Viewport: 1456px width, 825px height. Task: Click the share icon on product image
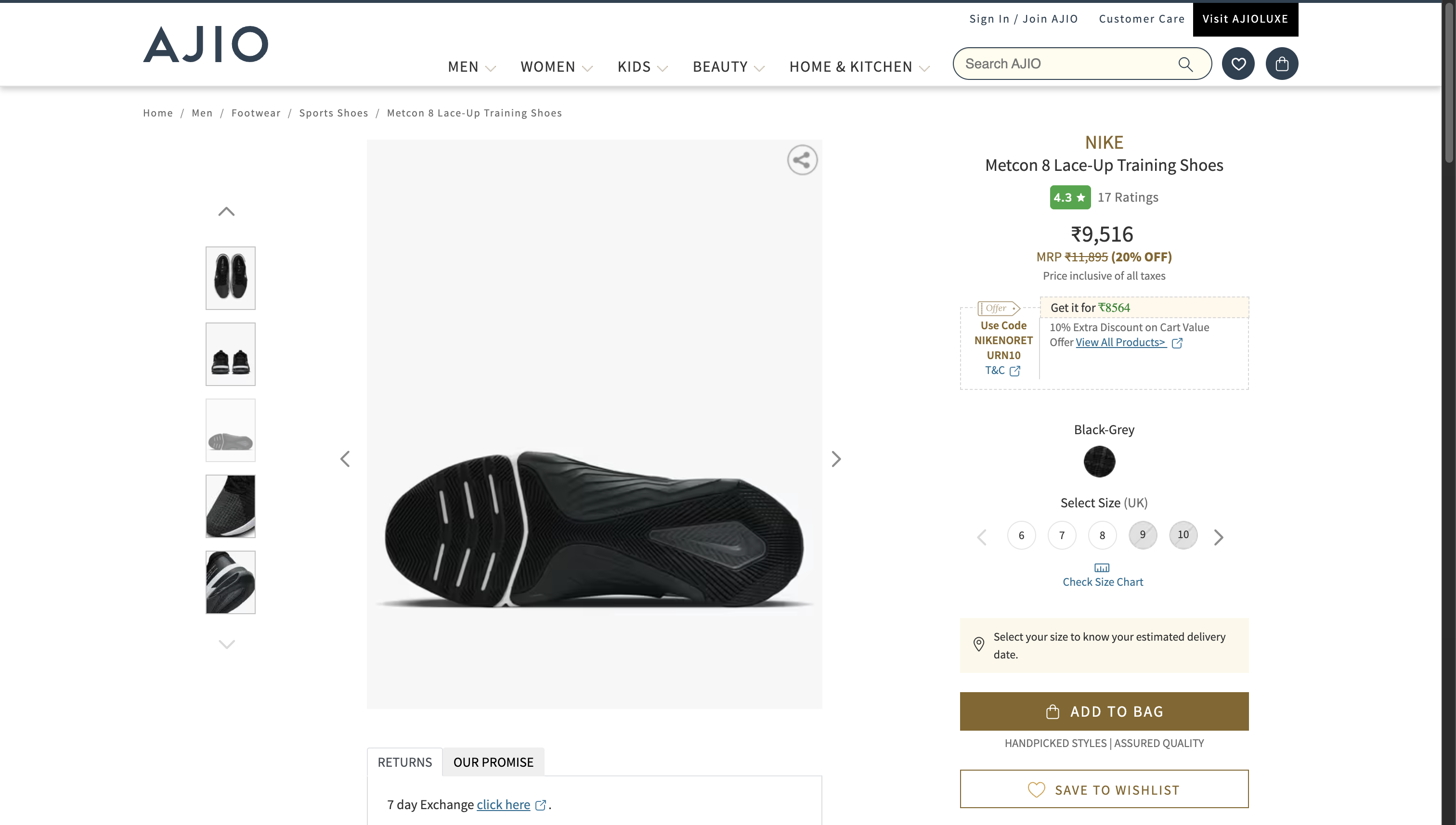coord(802,160)
